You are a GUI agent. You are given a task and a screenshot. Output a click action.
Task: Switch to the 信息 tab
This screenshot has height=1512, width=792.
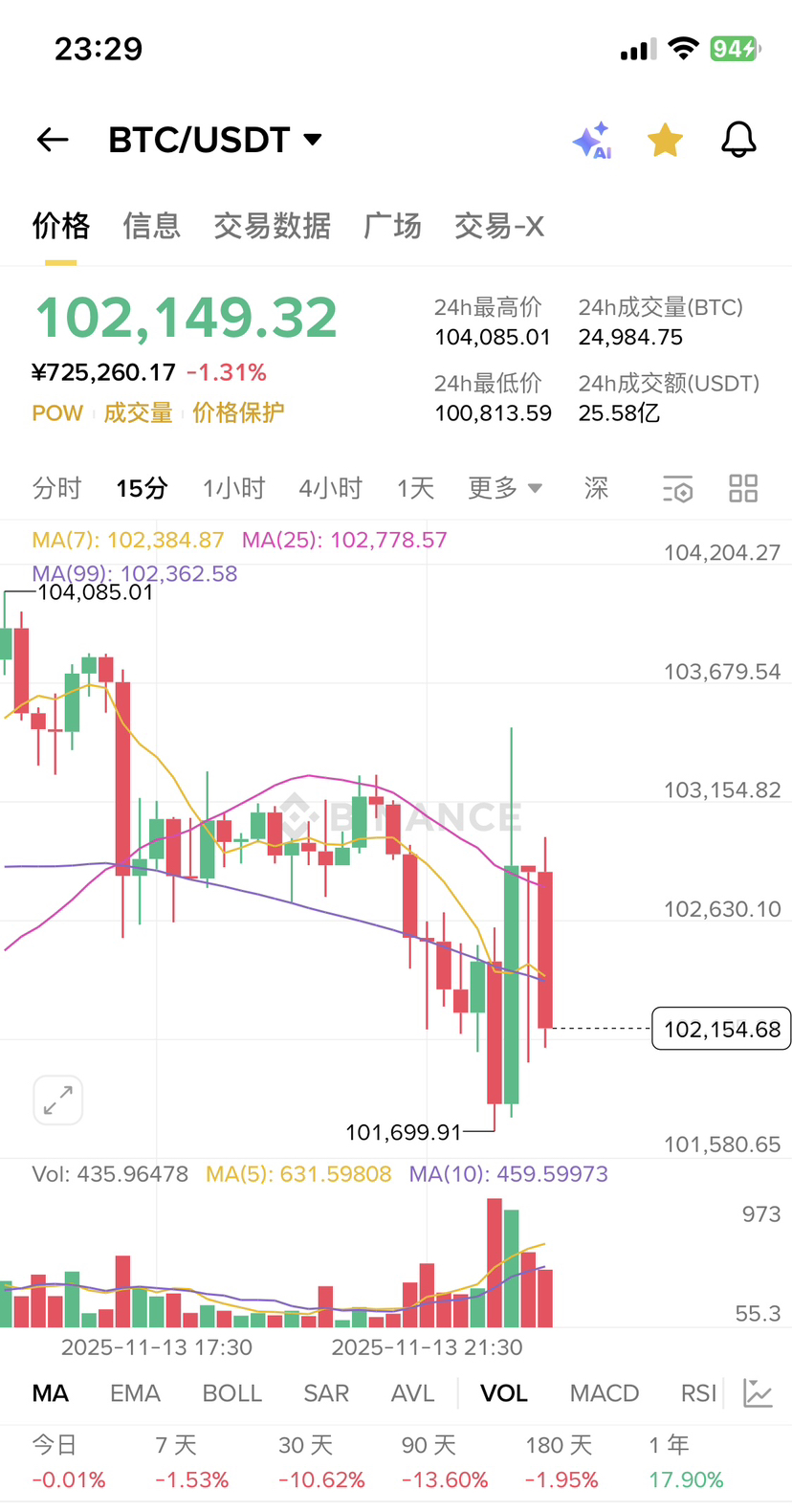(151, 226)
